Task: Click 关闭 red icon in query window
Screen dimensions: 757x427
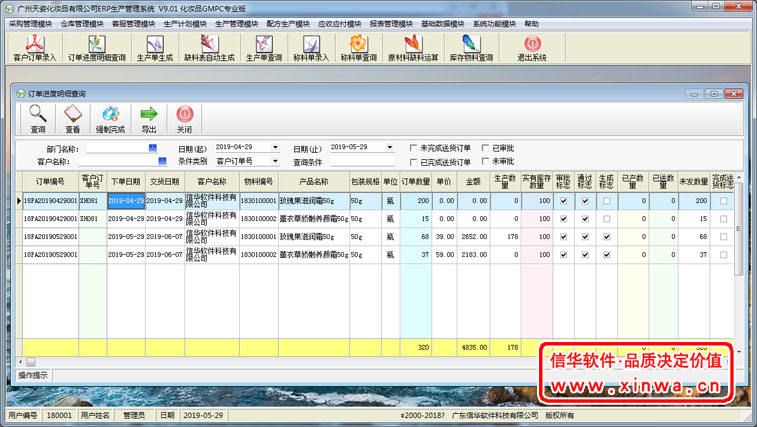Action: point(184,119)
